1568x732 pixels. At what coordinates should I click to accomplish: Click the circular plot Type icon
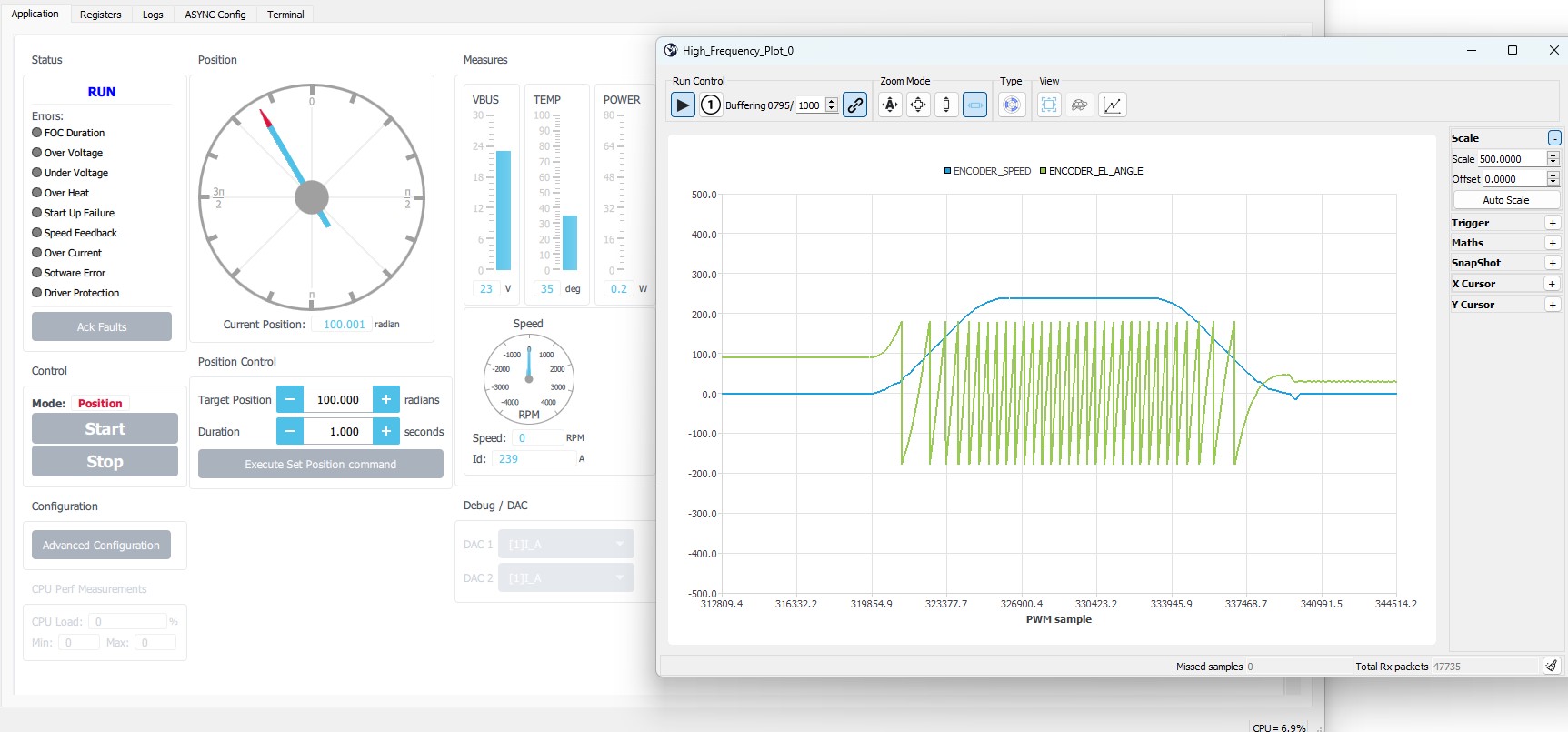1011,105
